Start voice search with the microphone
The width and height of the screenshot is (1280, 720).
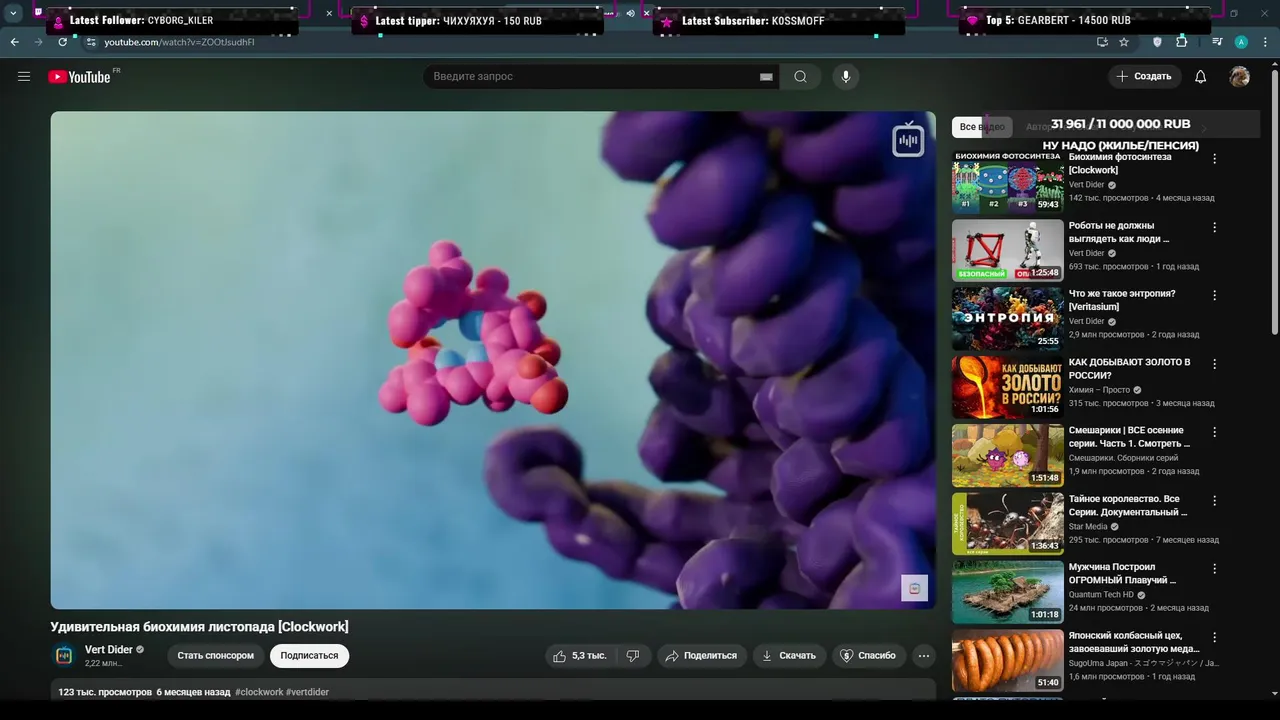tap(846, 77)
